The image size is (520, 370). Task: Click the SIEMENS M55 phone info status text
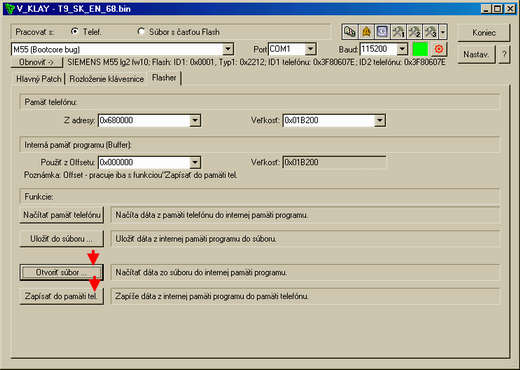point(256,62)
